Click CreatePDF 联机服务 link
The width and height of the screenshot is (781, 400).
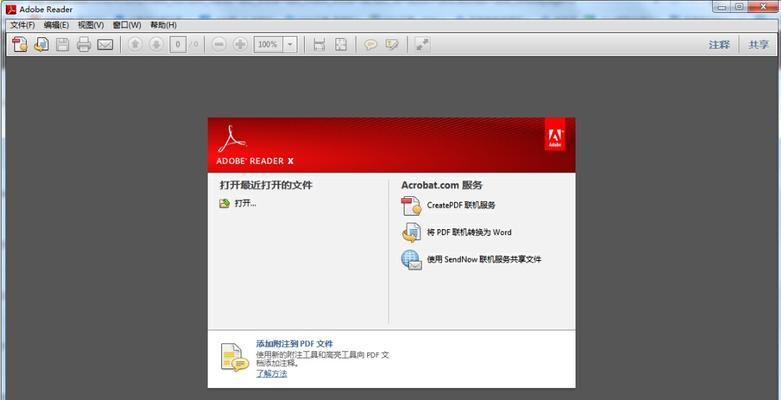click(x=461, y=205)
